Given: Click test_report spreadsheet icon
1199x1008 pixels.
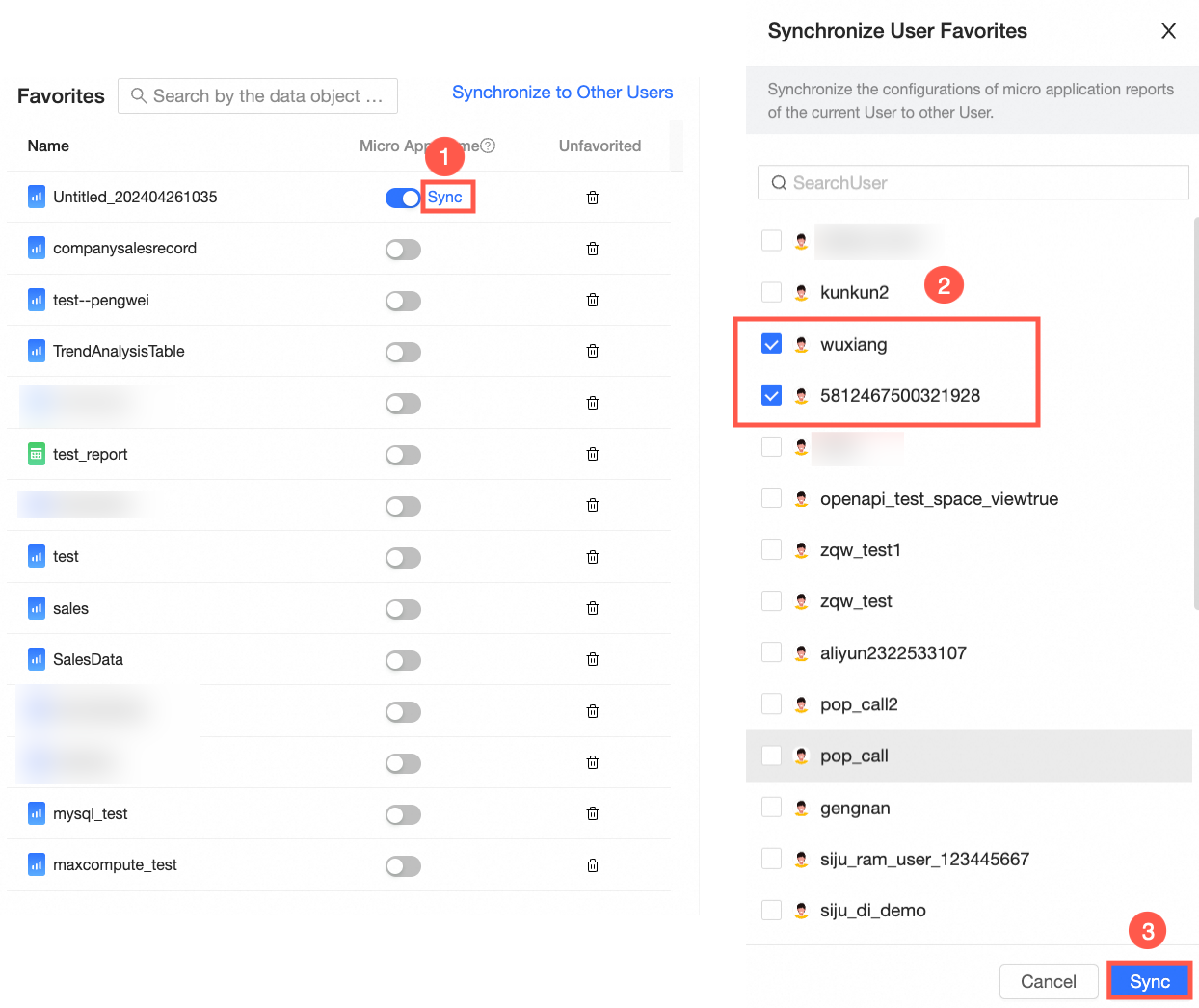Looking at the screenshot, I should pyautogui.click(x=37, y=454).
